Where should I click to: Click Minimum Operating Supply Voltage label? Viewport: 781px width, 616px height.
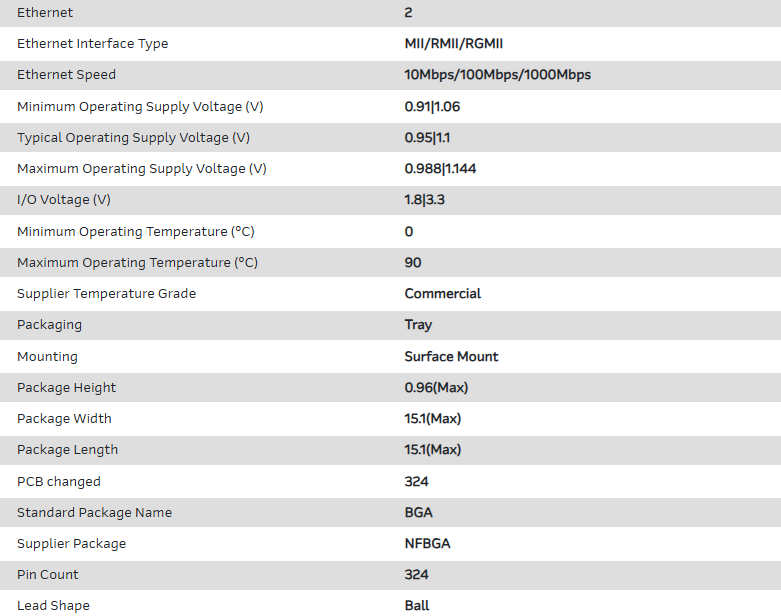tap(140, 107)
